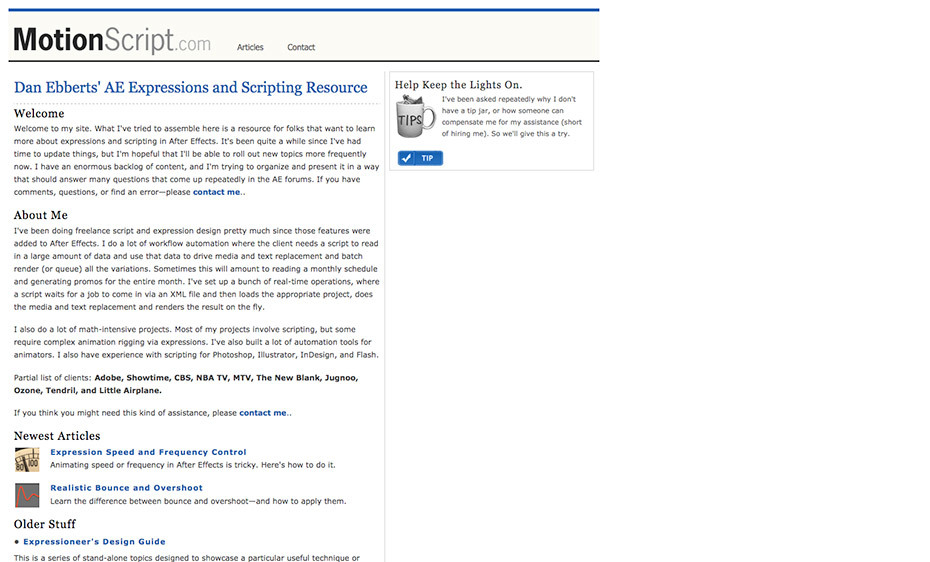Click the 'Older Stuff' heading
Viewport: 930px width, 562px height.
(x=45, y=524)
